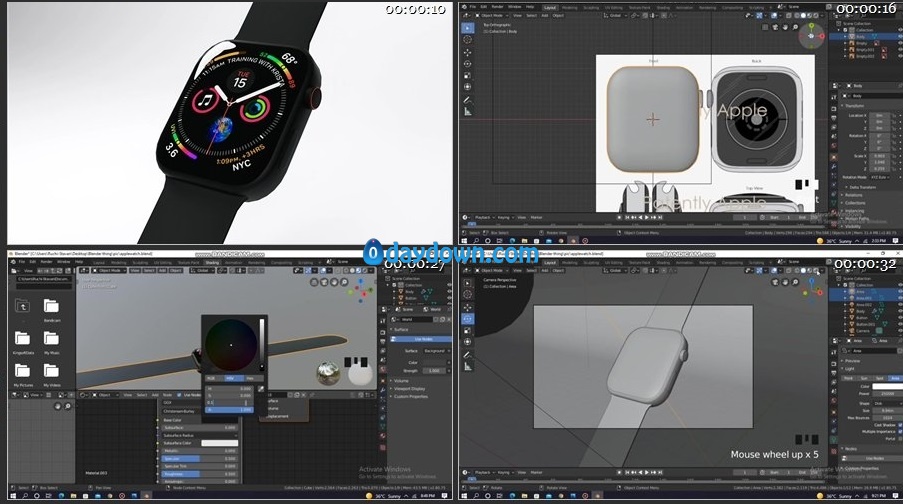
Task: Click Use Nodes button in World properties
Action: point(423,339)
